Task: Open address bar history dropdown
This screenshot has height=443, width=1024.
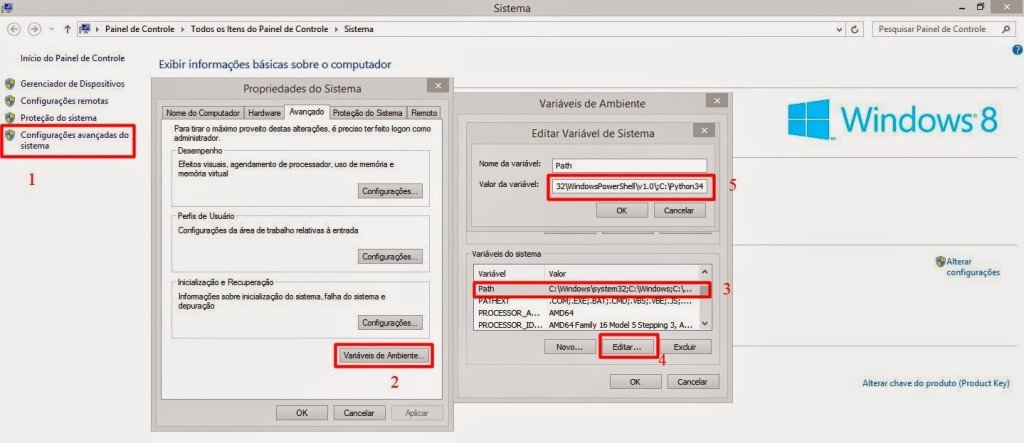Action: tap(840, 29)
